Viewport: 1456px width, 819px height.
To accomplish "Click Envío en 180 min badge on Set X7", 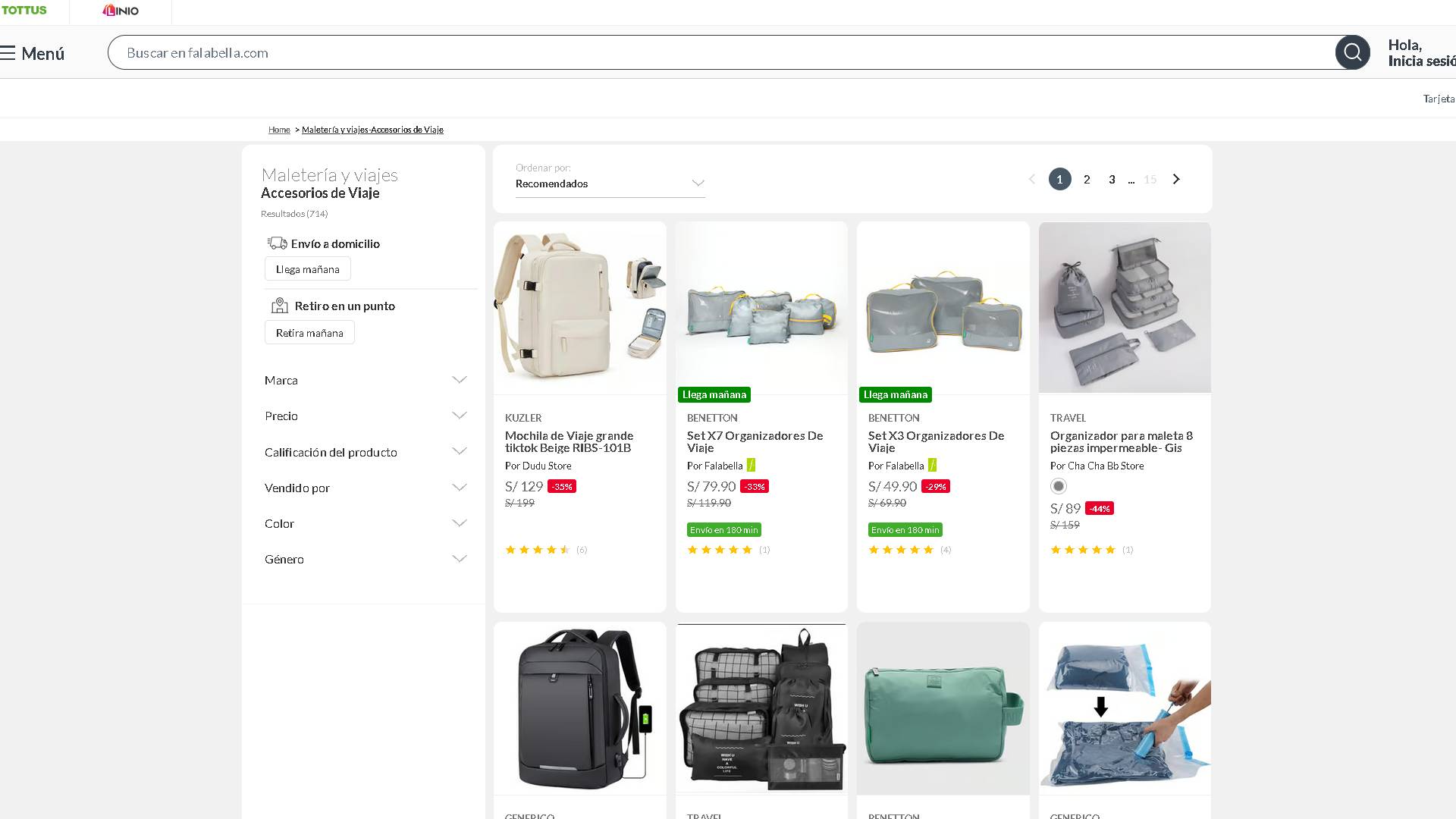I will click(724, 530).
